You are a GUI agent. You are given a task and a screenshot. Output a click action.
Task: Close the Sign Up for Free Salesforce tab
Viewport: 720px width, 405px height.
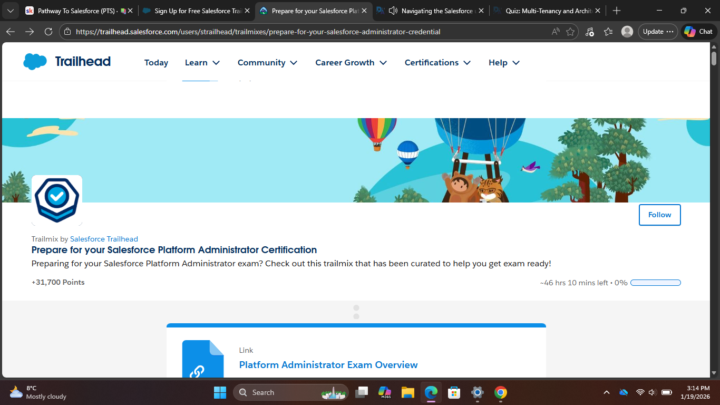pos(247,11)
